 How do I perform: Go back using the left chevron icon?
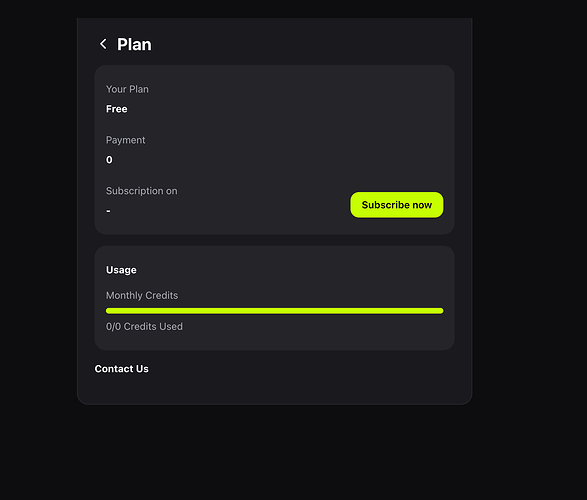103,44
